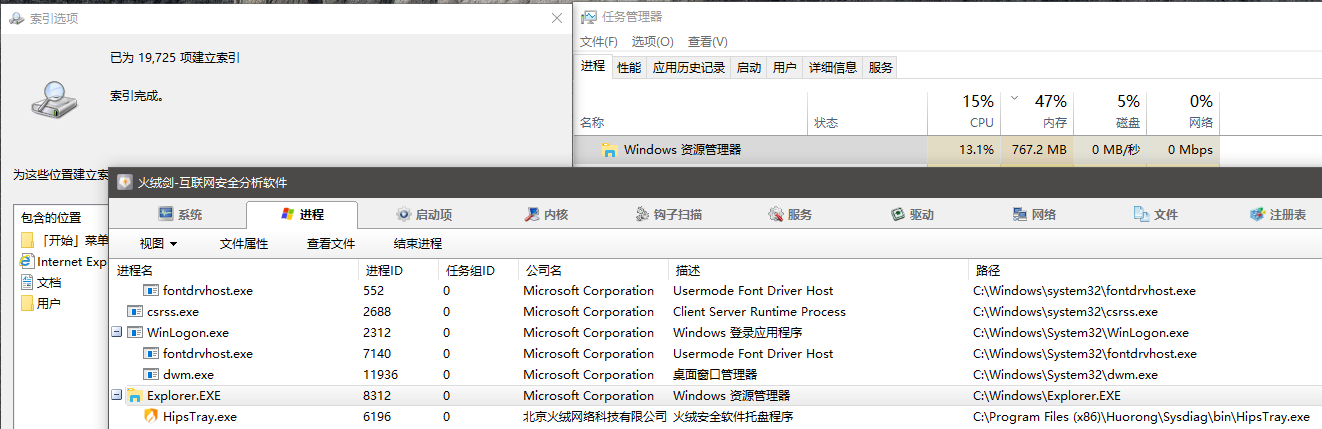Click the 索引选项 title bar icon
The image size is (1322, 429).
(x=17, y=18)
